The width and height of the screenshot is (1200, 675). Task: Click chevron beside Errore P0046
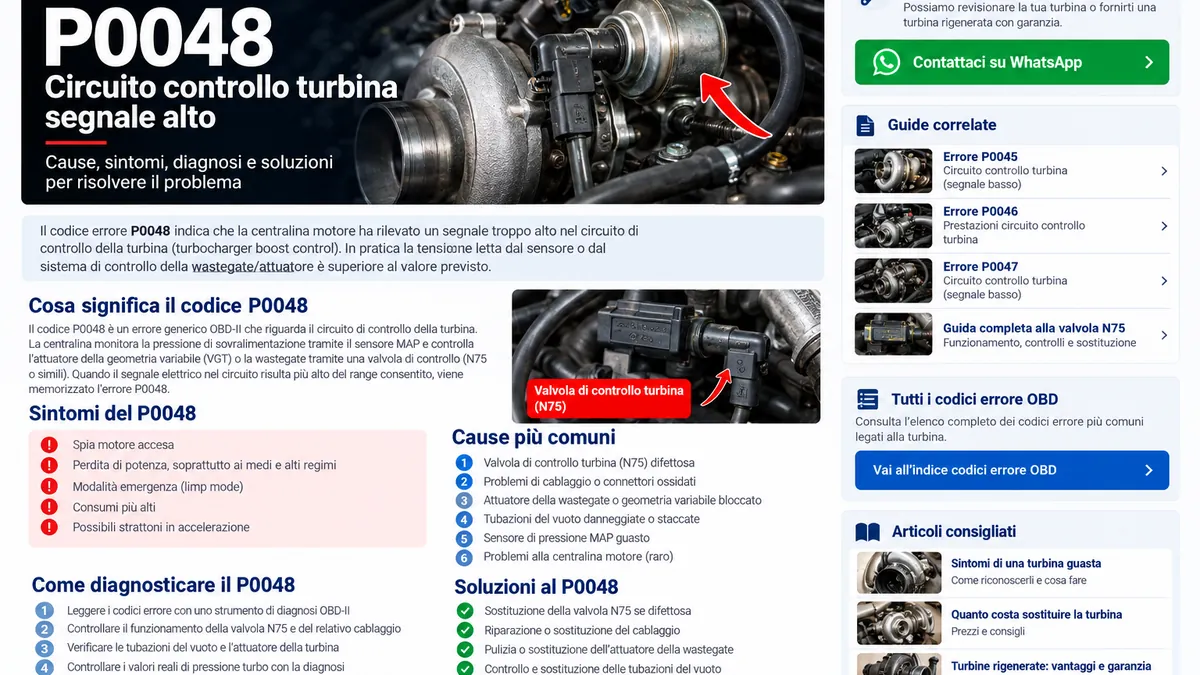(x=1164, y=226)
